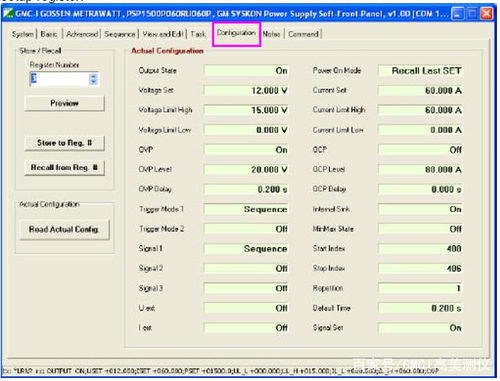Click the app icon in title bar

8,14
